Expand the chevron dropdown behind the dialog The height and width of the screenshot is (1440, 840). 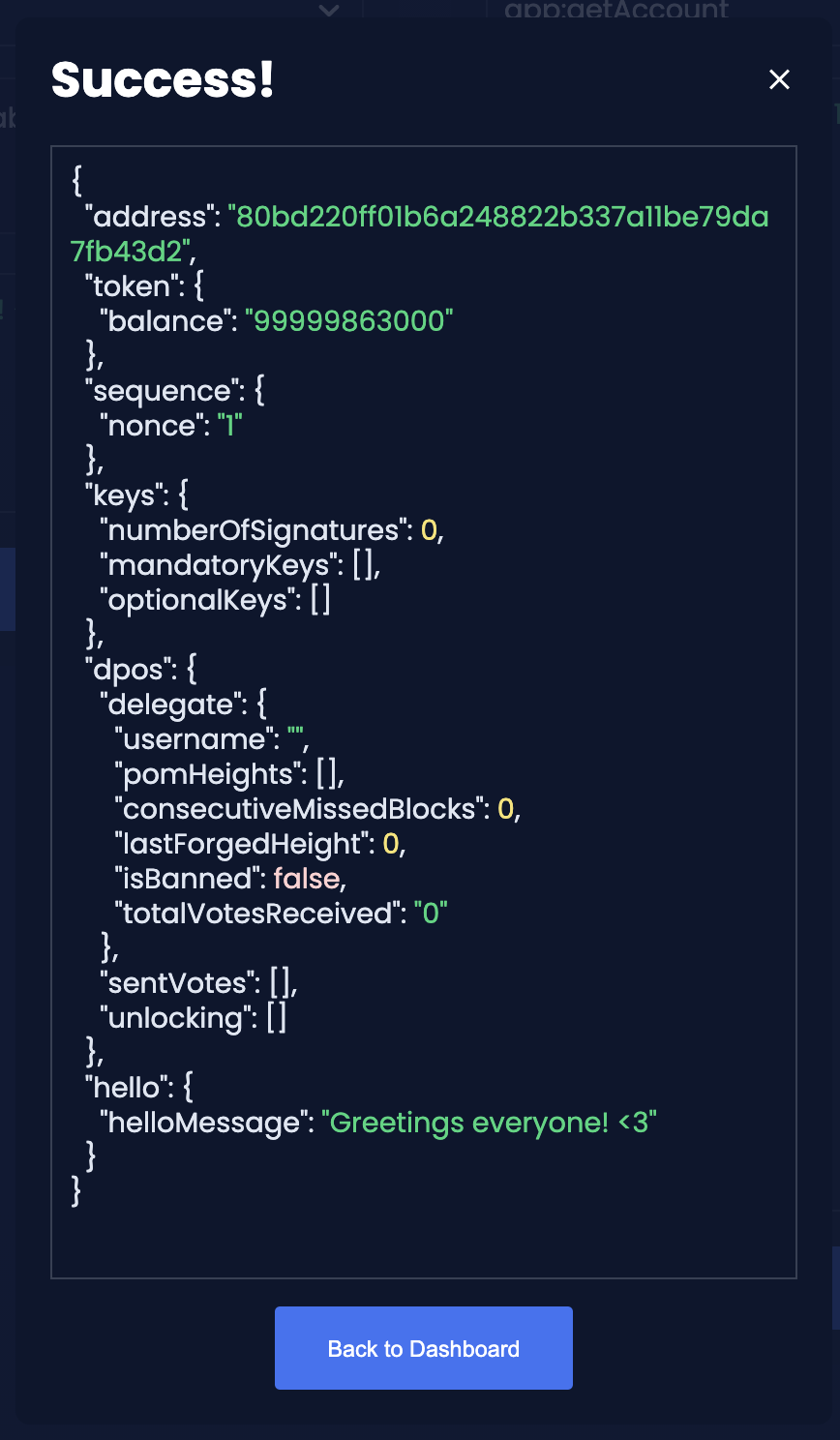click(329, 11)
